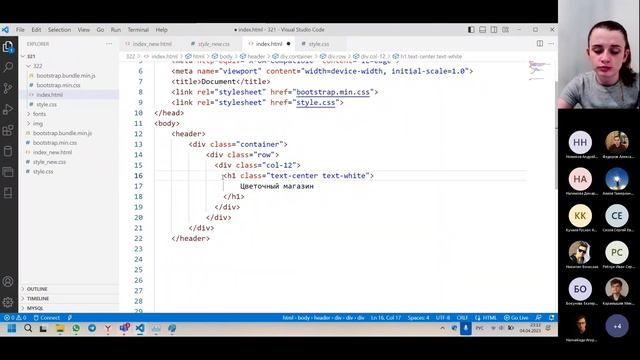Open Customize Layout icon in title bar
Screen dimensions: 640x360
[x=505, y=30]
